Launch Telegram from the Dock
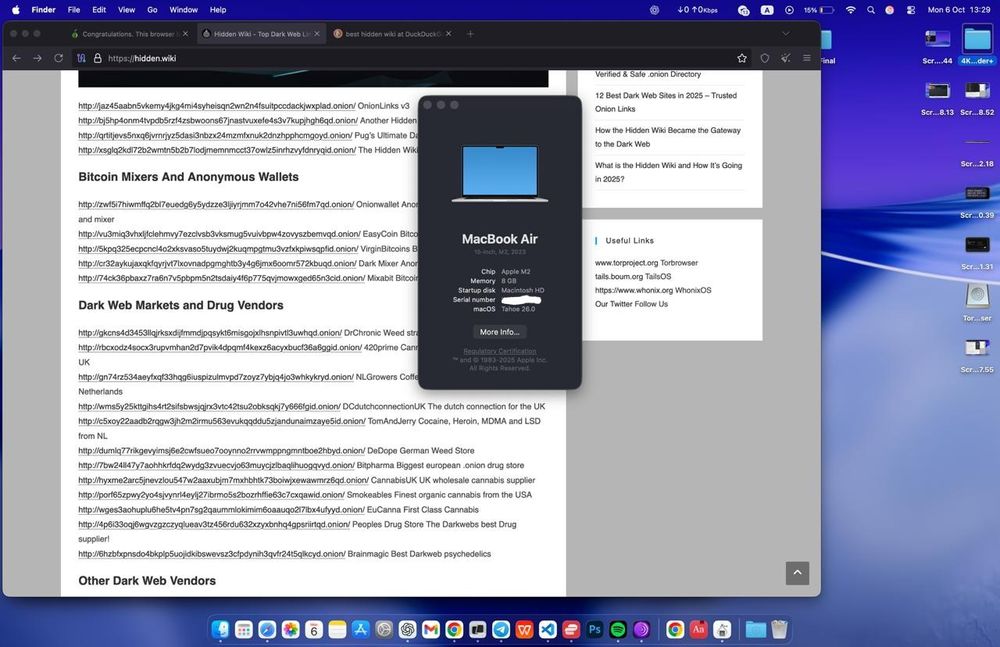 [501, 630]
